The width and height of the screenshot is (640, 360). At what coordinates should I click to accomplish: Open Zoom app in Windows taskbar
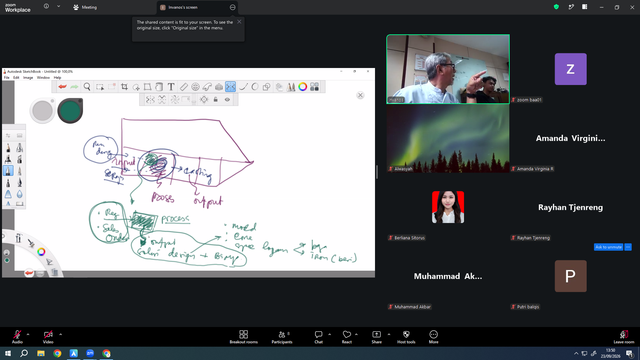pyautogui.click(x=90, y=353)
